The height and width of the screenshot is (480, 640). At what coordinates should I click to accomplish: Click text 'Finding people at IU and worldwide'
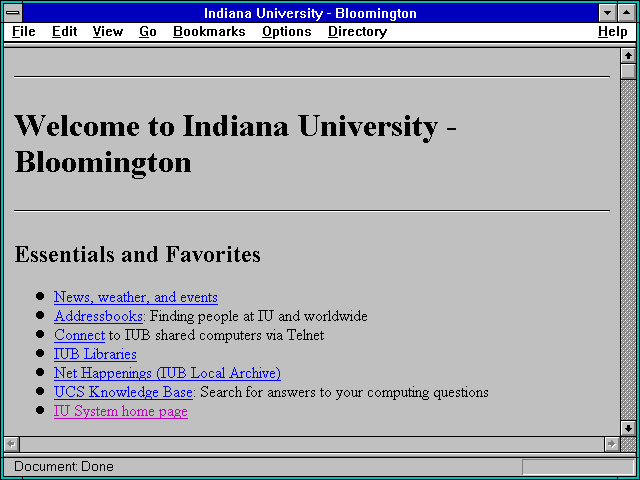pos(259,316)
